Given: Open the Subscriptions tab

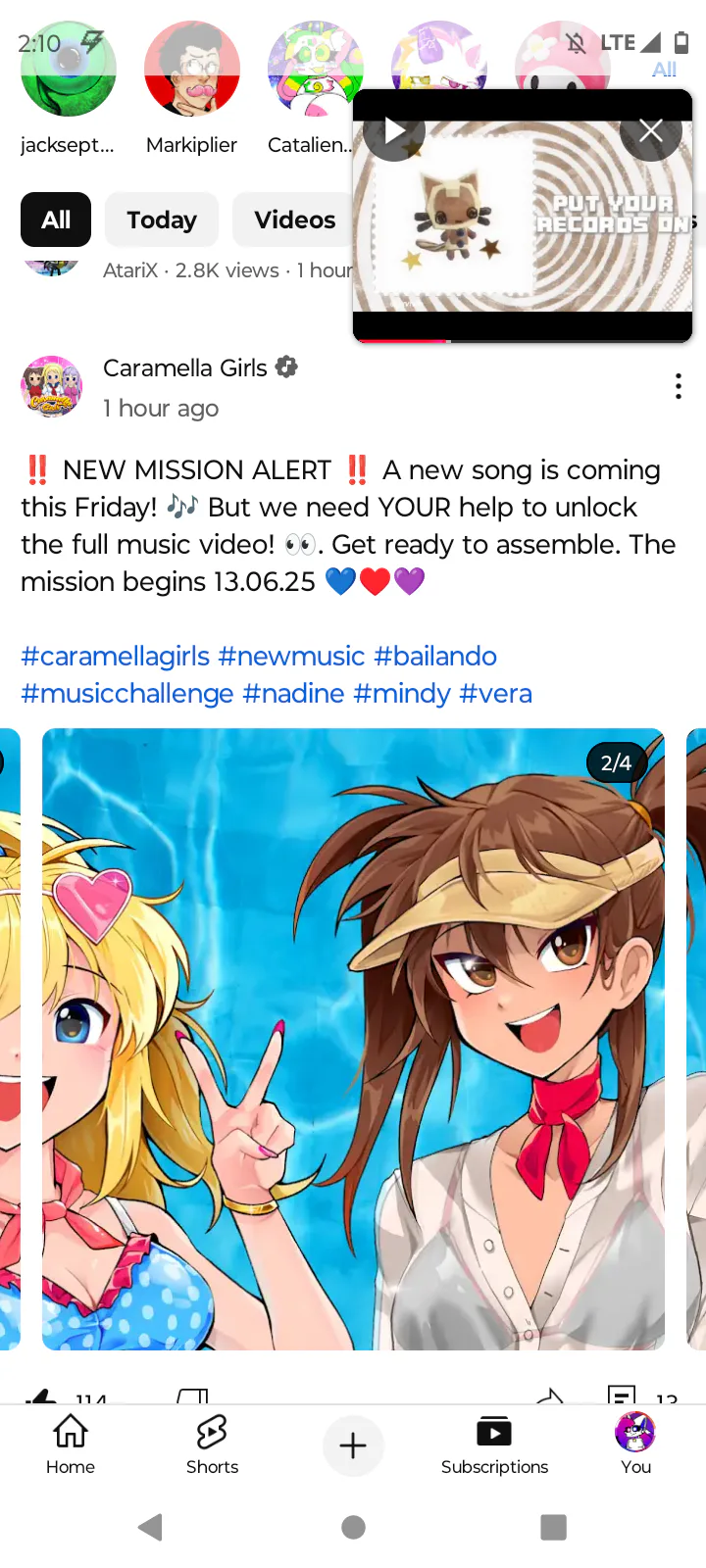Looking at the screenshot, I should click(494, 1445).
